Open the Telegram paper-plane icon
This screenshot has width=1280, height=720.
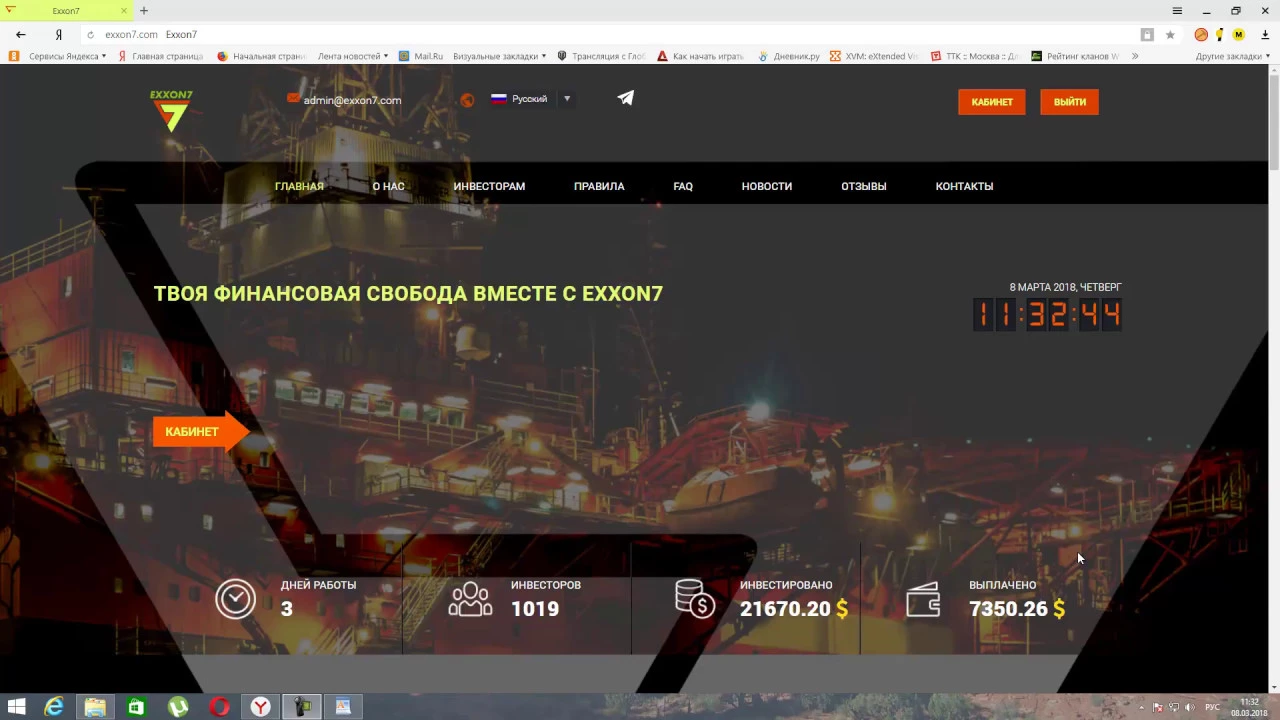click(x=625, y=98)
